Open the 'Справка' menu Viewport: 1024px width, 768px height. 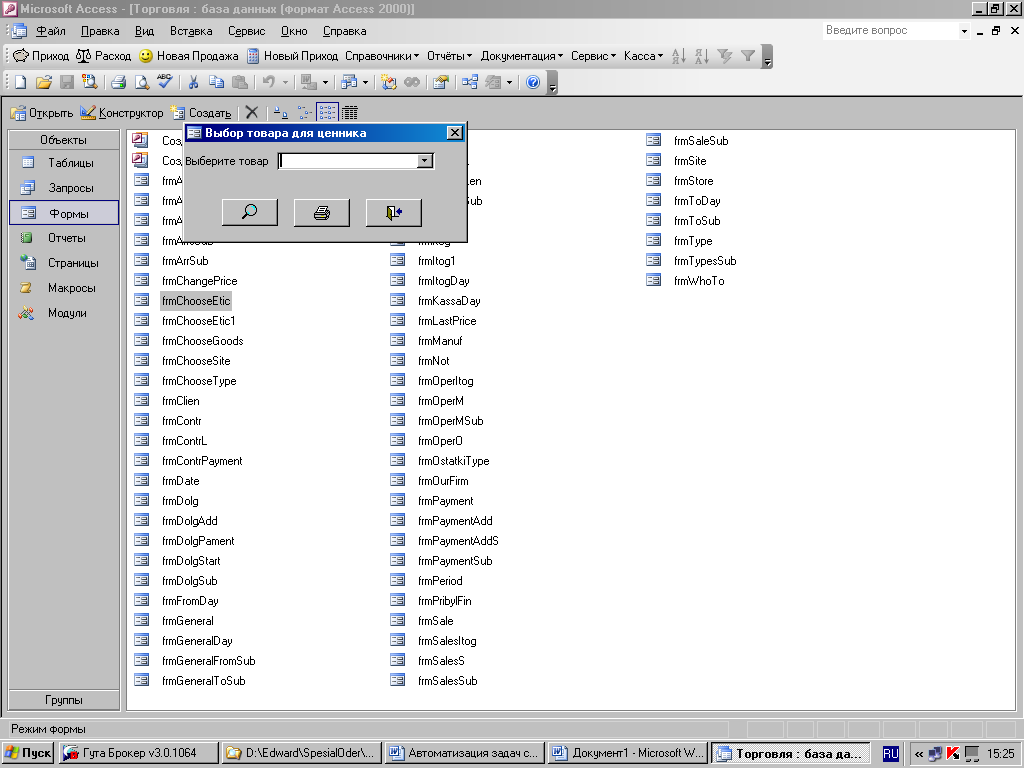click(344, 31)
